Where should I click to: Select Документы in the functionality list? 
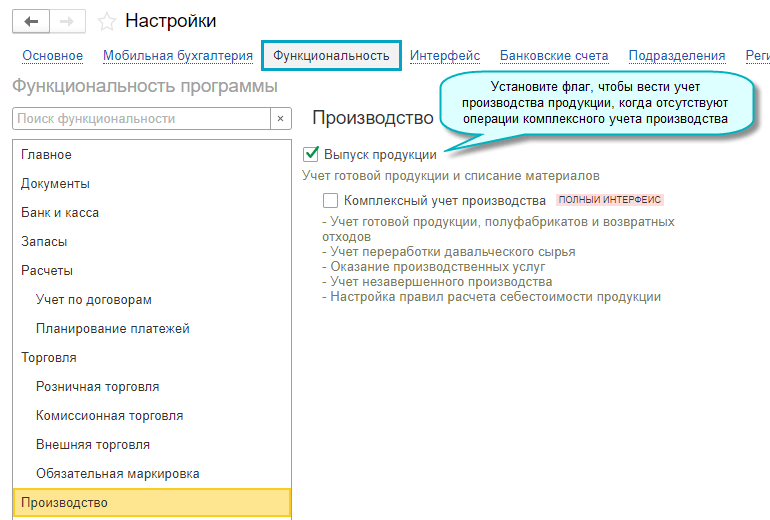(x=152, y=184)
